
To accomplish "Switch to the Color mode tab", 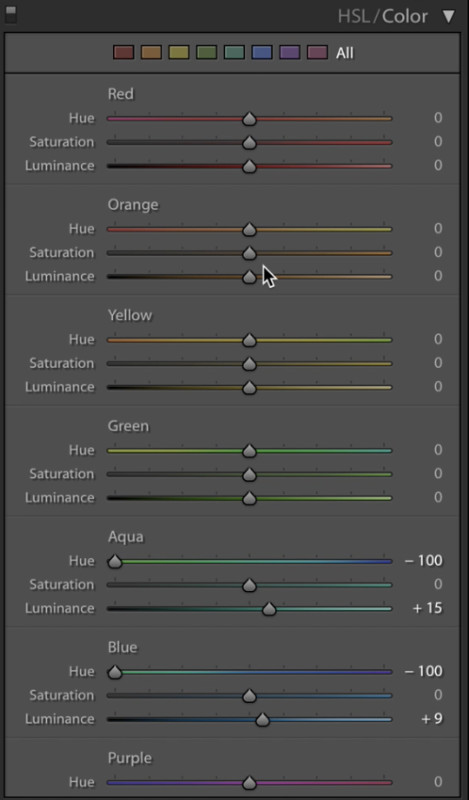I will pos(405,16).
